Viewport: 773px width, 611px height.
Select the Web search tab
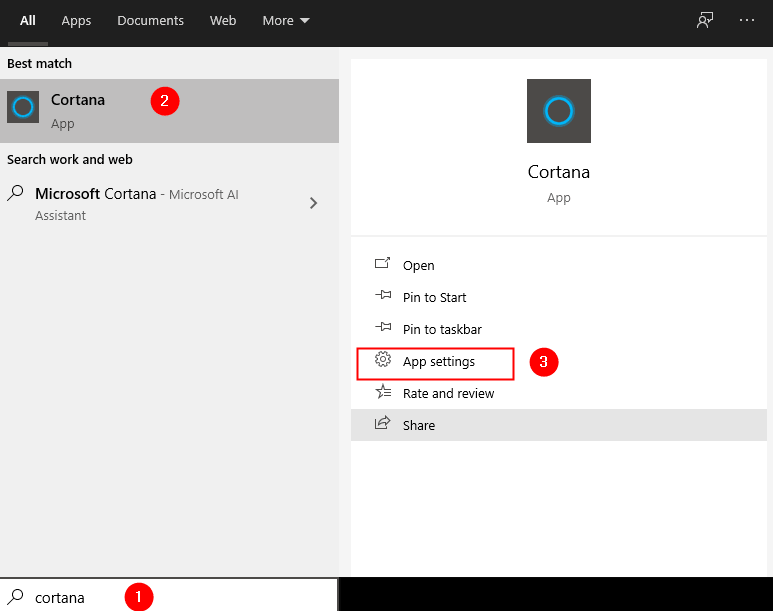tap(223, 20)
